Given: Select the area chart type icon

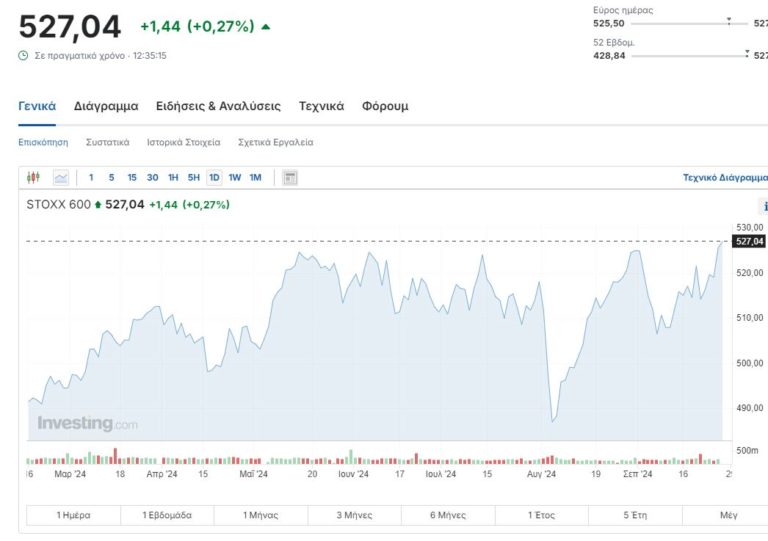Looking at the screenshot, I should coord(61,178).
